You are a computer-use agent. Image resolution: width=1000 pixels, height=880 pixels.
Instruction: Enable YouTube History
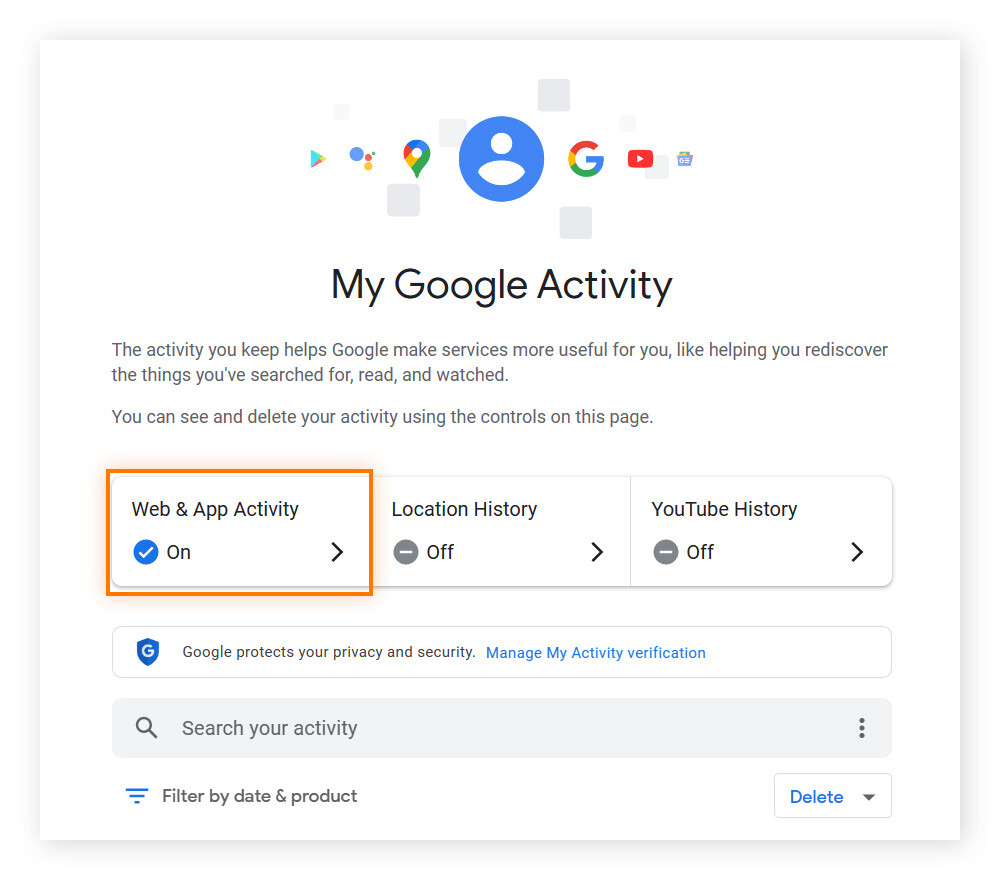[x=666, y=551]
